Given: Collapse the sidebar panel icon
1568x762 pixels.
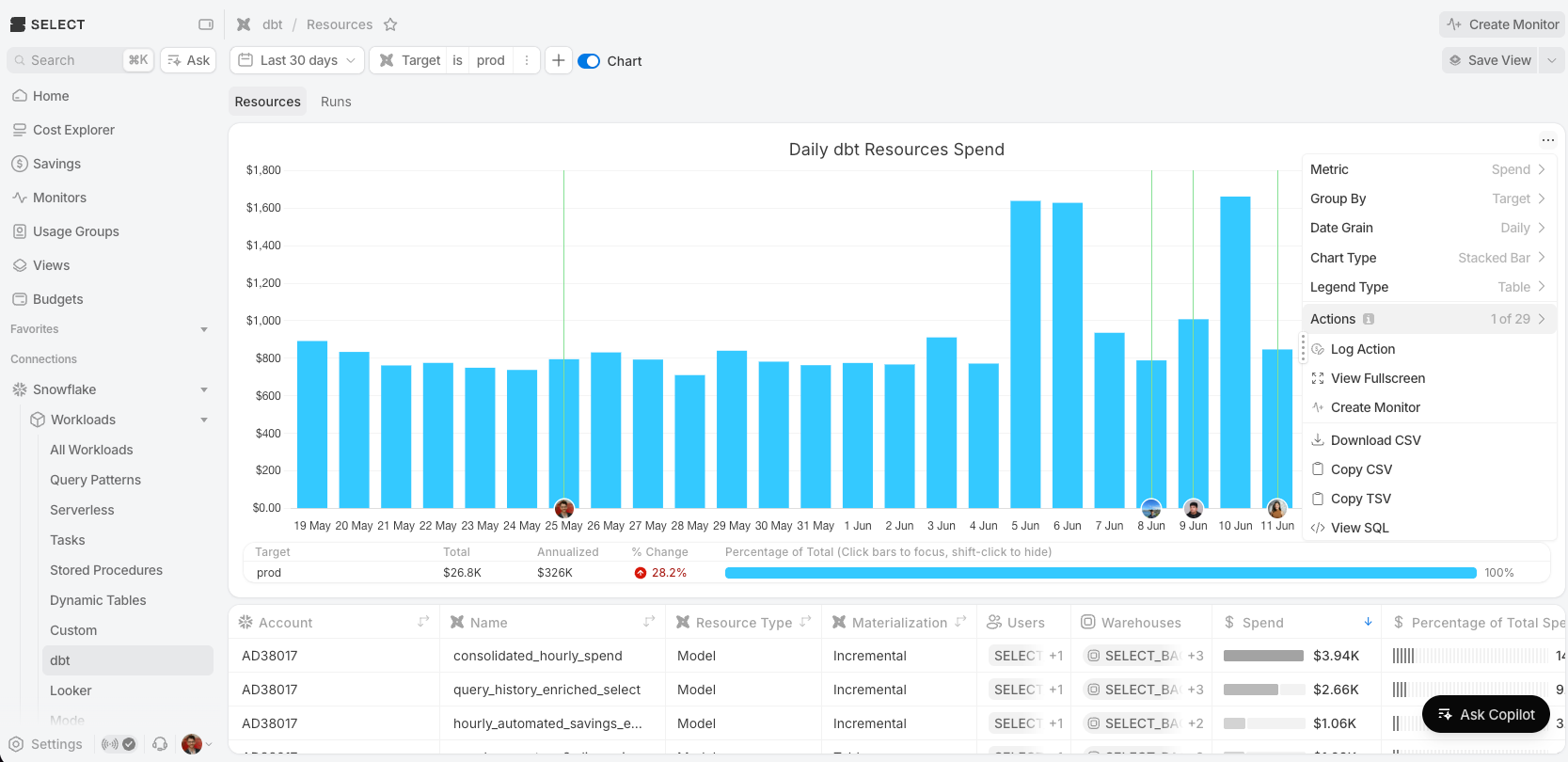Looking at the screenshot, I should 206,24.
